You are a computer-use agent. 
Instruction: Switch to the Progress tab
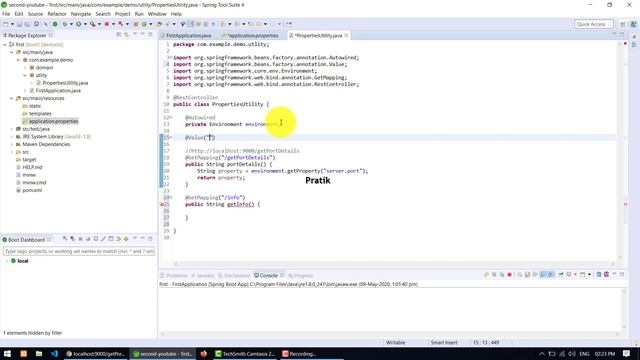[301, 276]
